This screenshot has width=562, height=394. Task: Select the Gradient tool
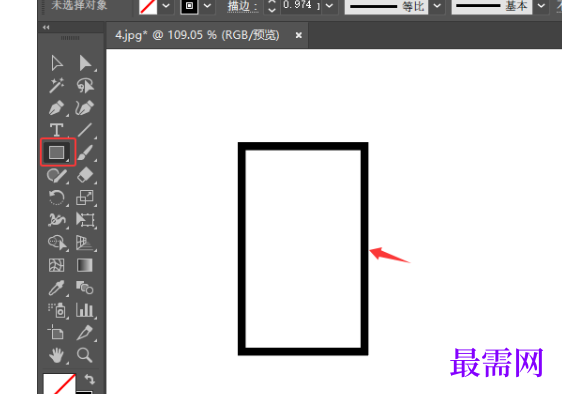[x=85, y=265]
